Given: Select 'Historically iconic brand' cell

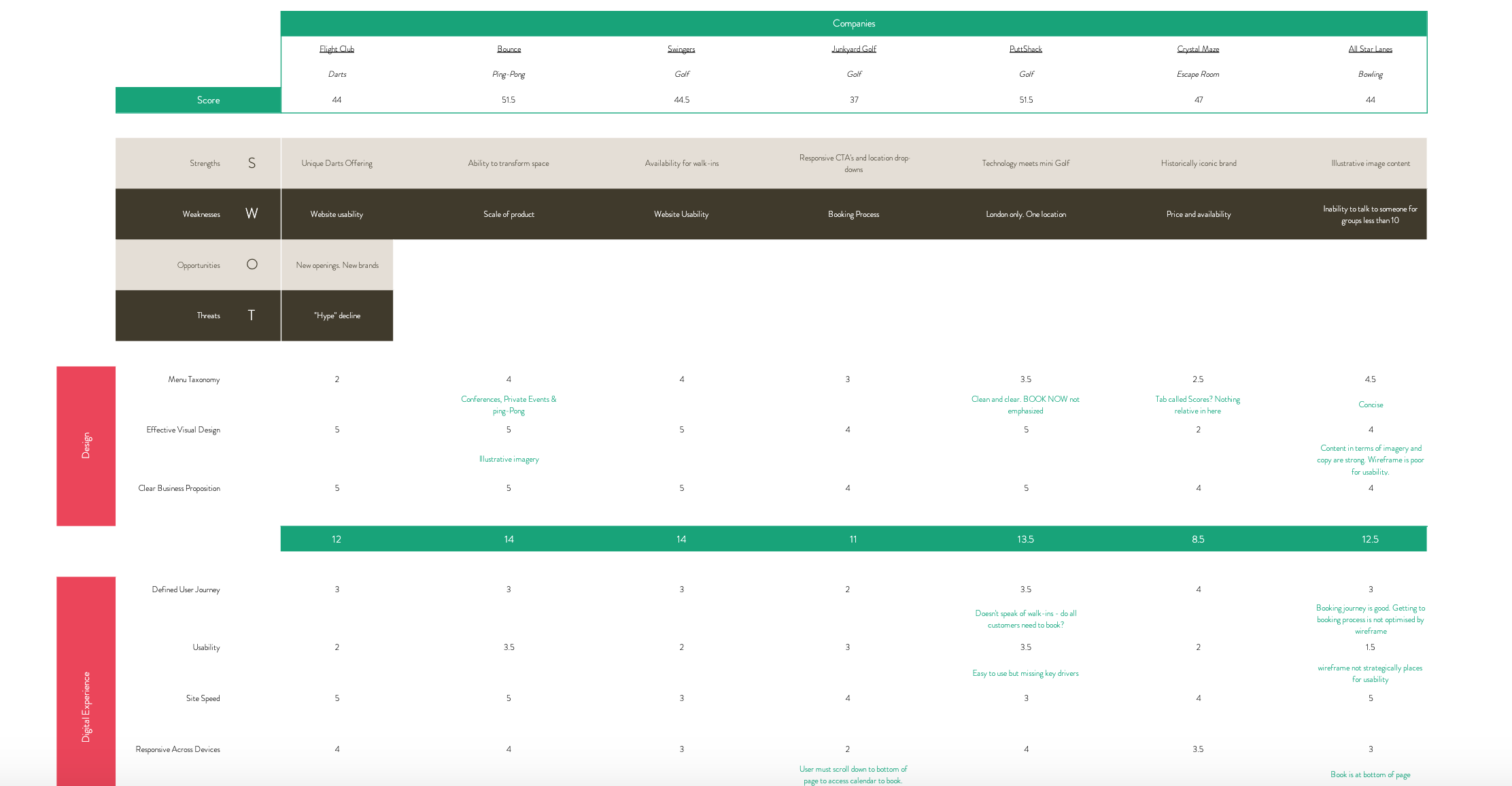Looking at the screenshot, I should point(1199,163).
